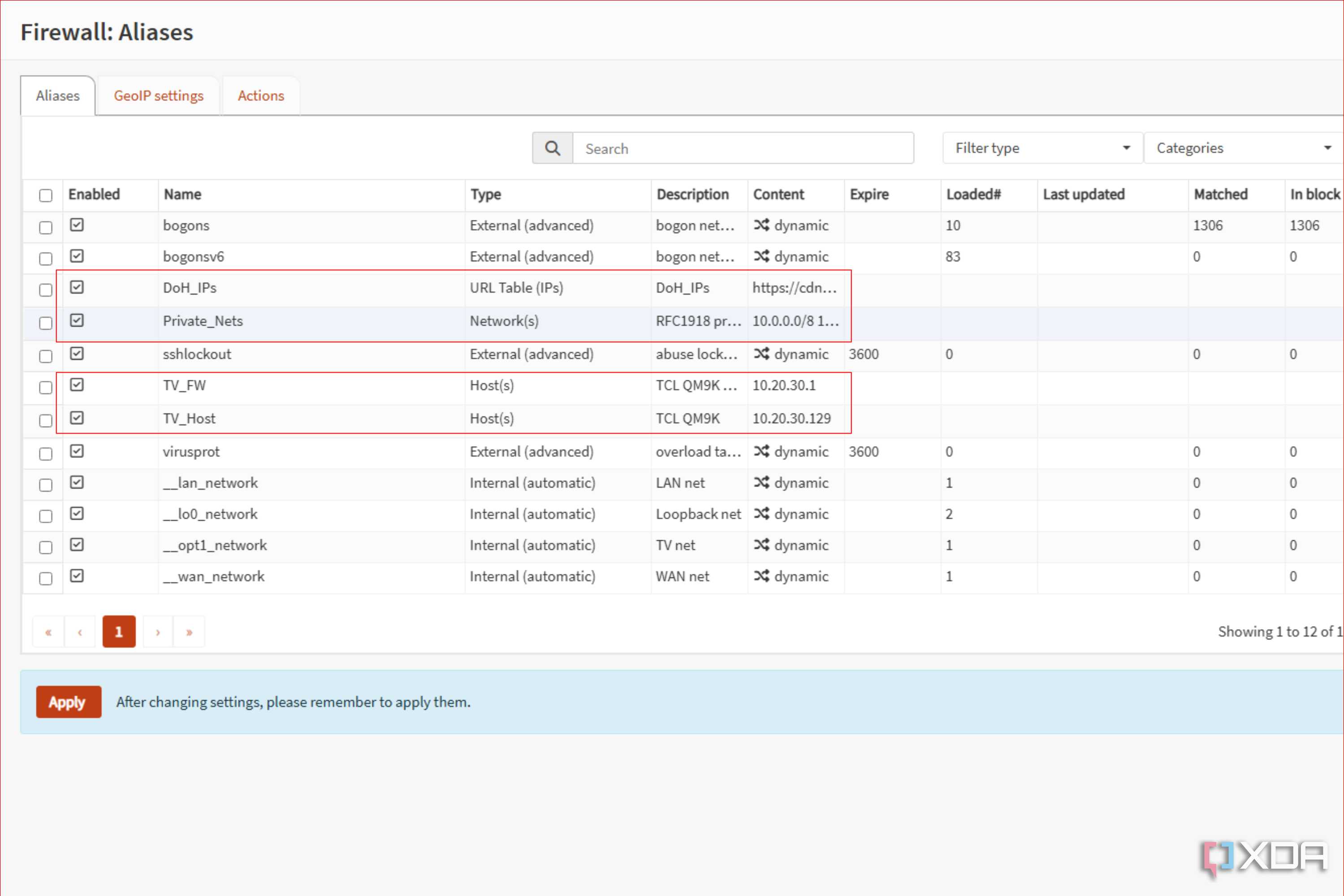
Task: Click the dynamic shuffle icon in __wan_network row
Action: click(x=761, y=576)
